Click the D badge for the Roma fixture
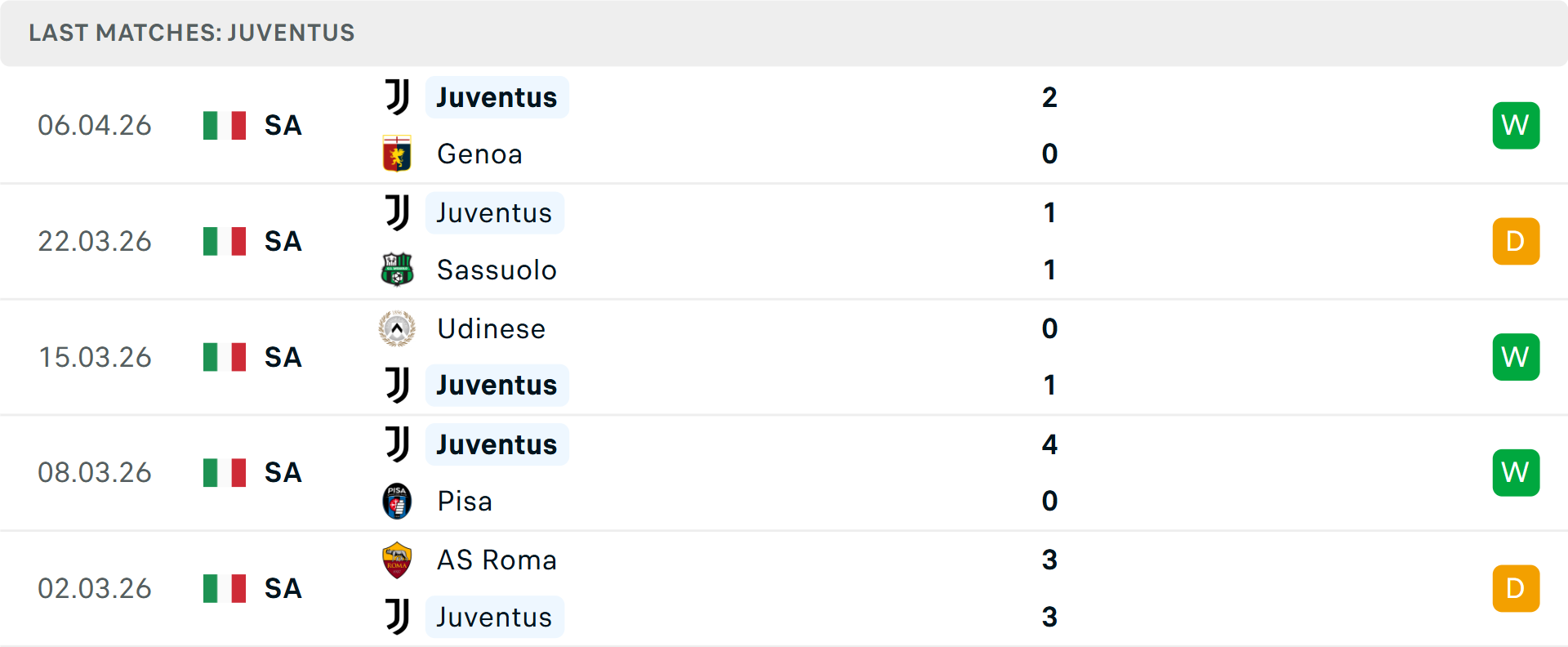1568x647 pixels. coord(1516,587)
